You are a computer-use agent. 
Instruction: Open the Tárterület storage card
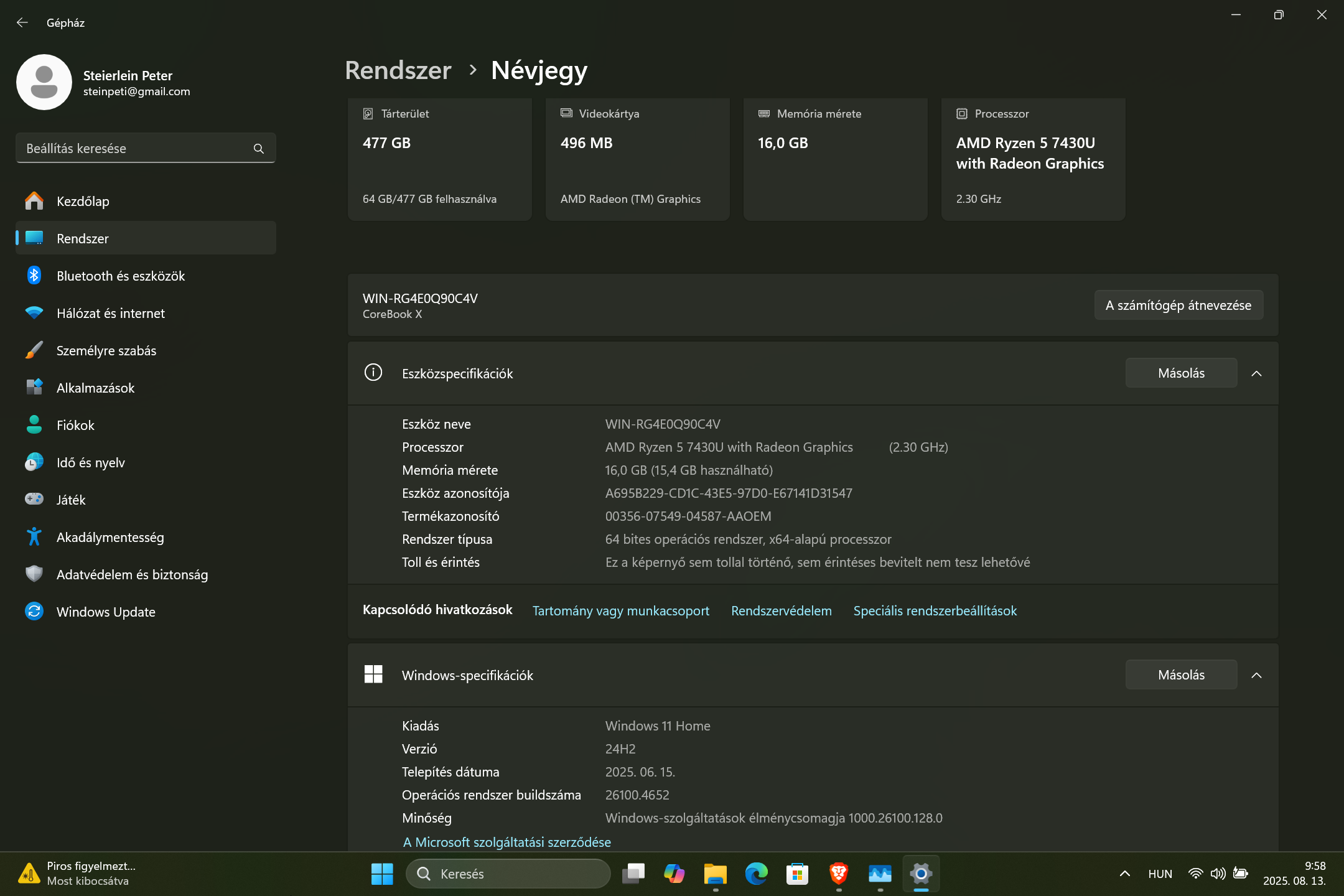click(x=440, y=159)
